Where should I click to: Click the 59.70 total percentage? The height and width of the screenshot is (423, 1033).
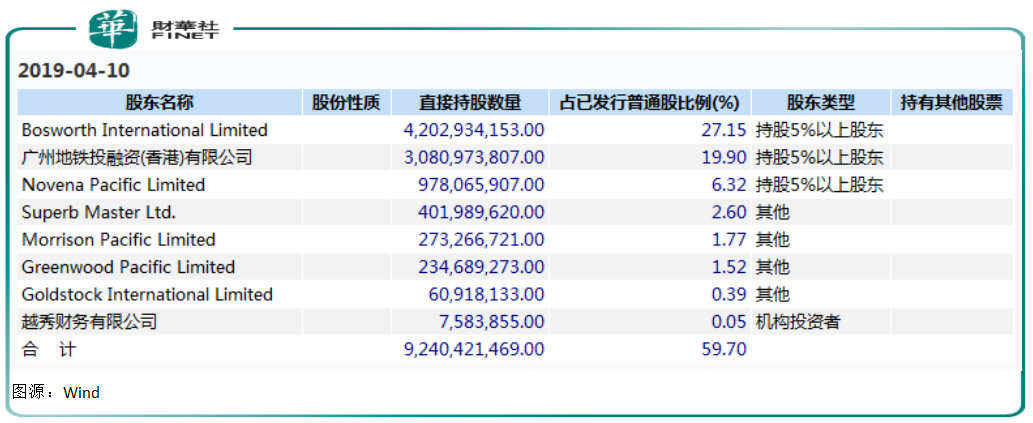click(724, 349)
